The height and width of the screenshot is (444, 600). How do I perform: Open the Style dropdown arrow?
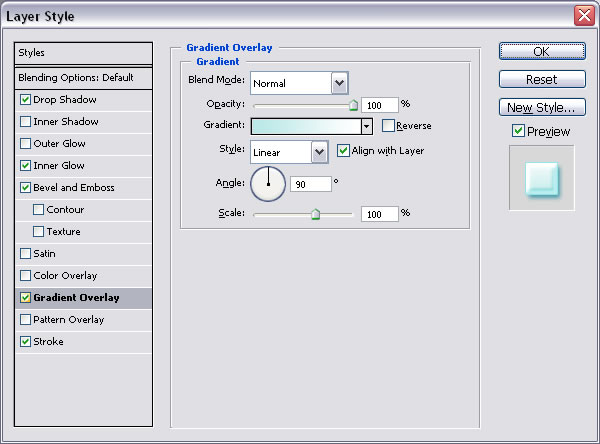click(x=320, y=152)
